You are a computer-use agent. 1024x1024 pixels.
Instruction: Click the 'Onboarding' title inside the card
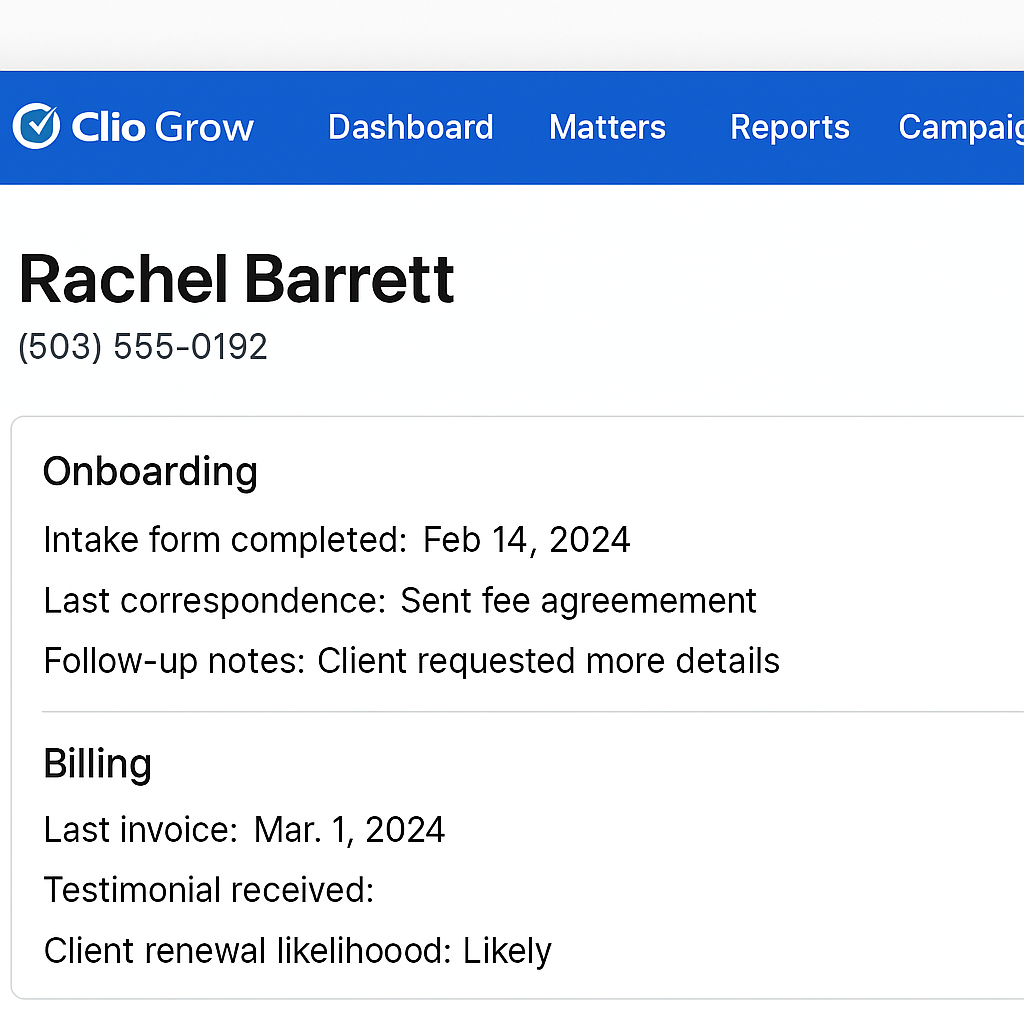tap(150, 470)
